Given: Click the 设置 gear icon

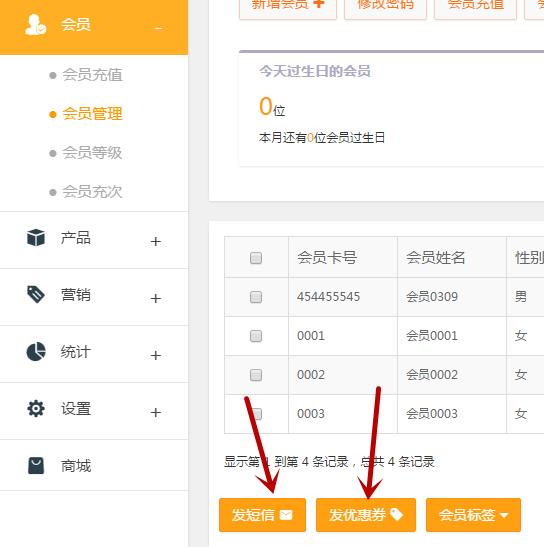Looking at the screenshot, I should coord(36,409).
